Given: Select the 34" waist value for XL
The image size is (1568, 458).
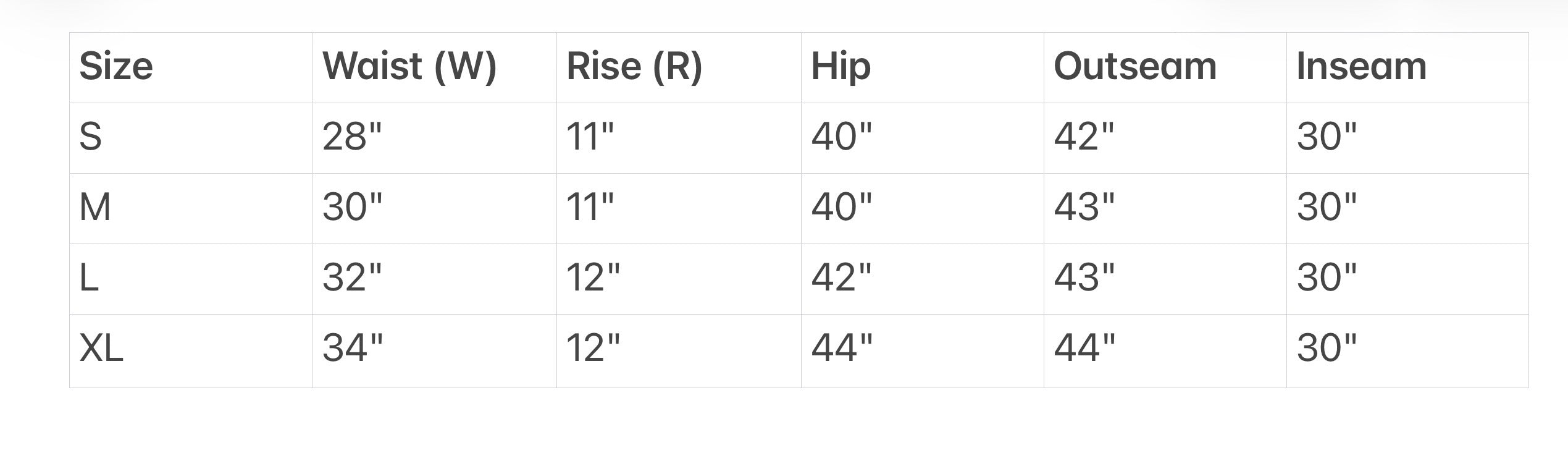Looking at the screenshot, I should (352, 348).
